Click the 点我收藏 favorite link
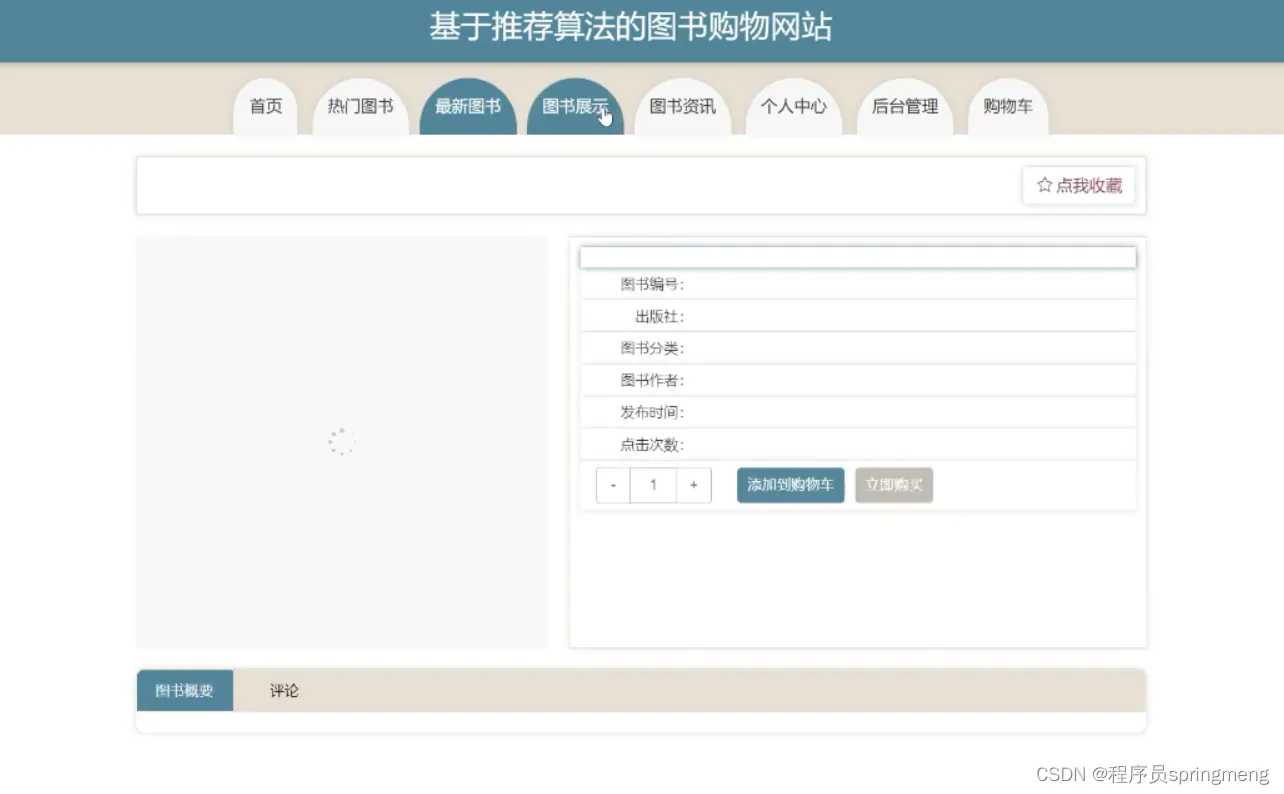Image resolution: width=1284 pixels, height=794 pixels. point(1088,185)
